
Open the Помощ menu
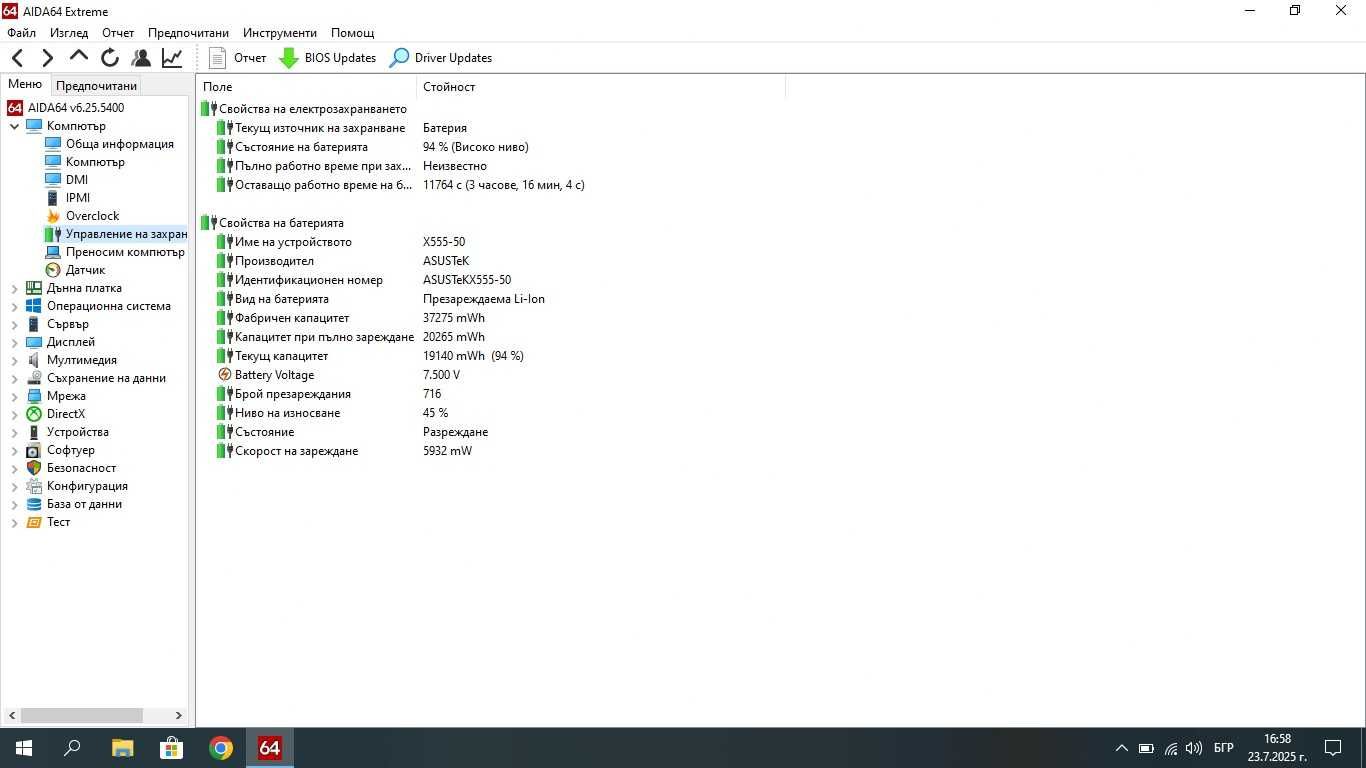(352, 33)
